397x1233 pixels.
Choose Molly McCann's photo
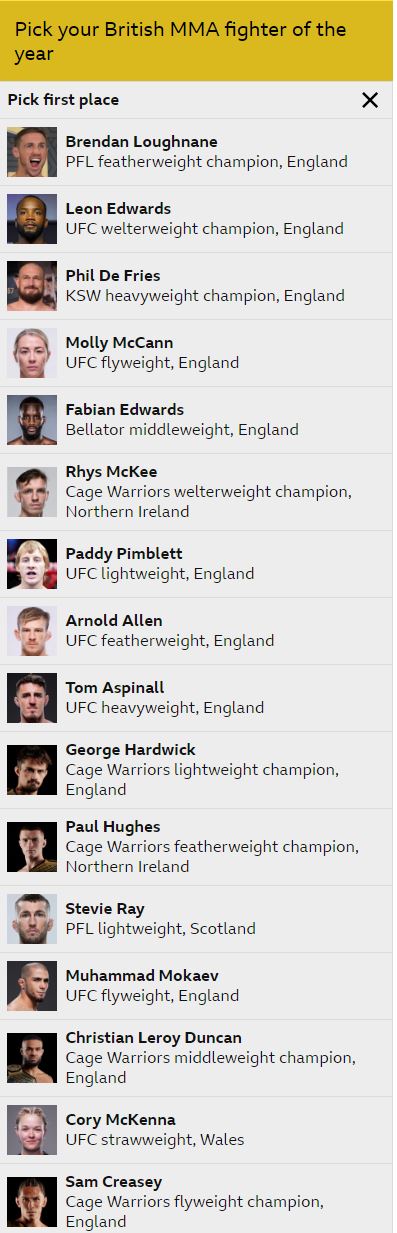click(32, 353)
